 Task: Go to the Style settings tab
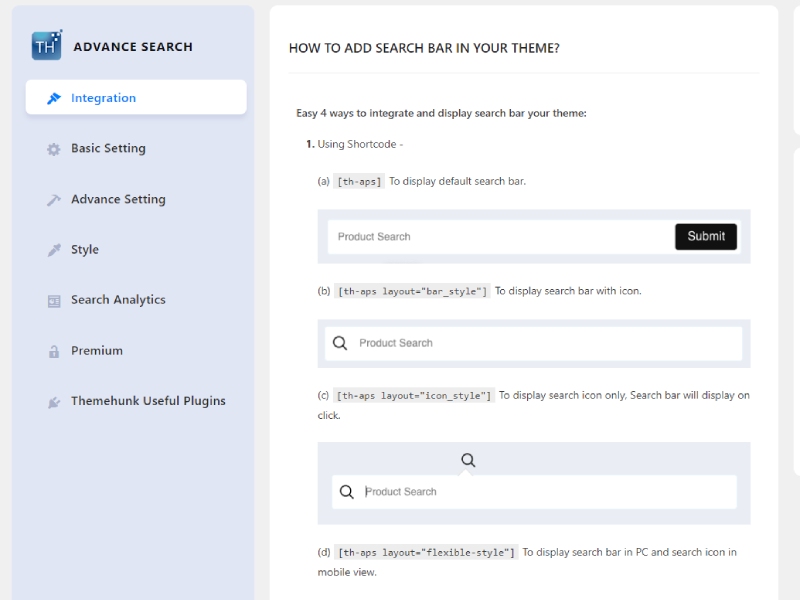point(85,250)
